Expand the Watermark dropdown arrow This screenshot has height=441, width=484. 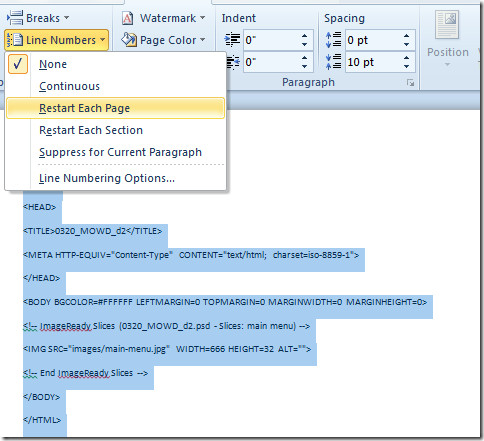pos(202,17)
